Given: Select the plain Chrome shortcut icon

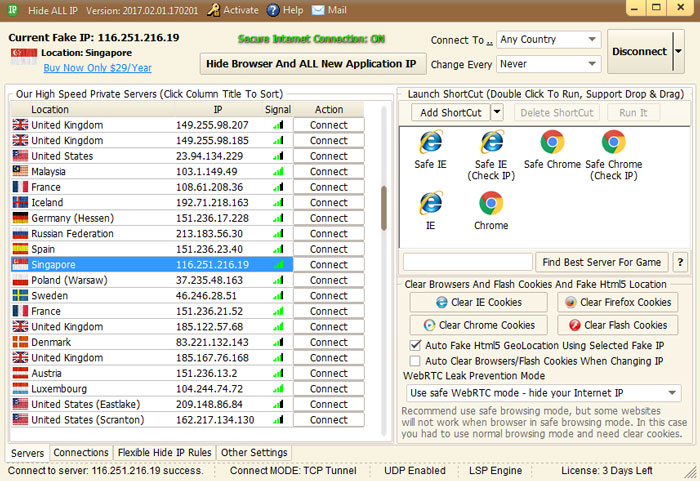Looking at the screenshot, I should tap(491, 203).
